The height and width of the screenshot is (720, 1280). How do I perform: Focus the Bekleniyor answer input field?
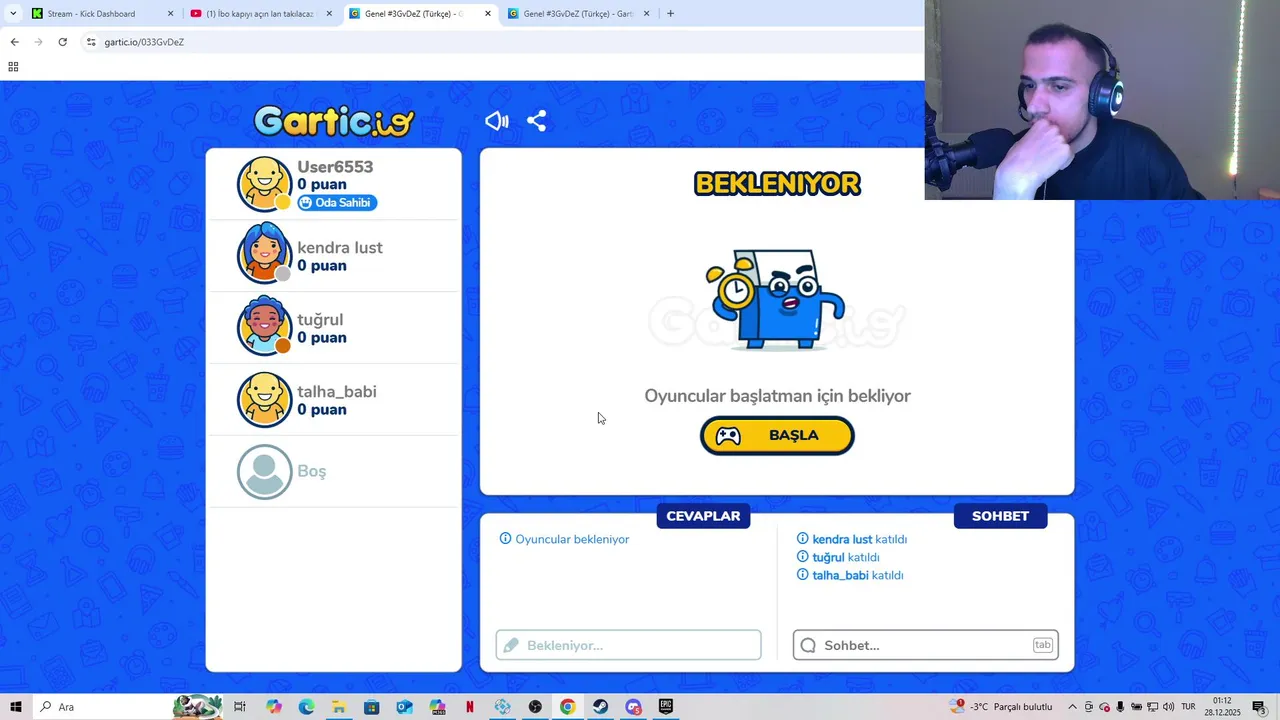pyautogui.click(x=628, y=645)
